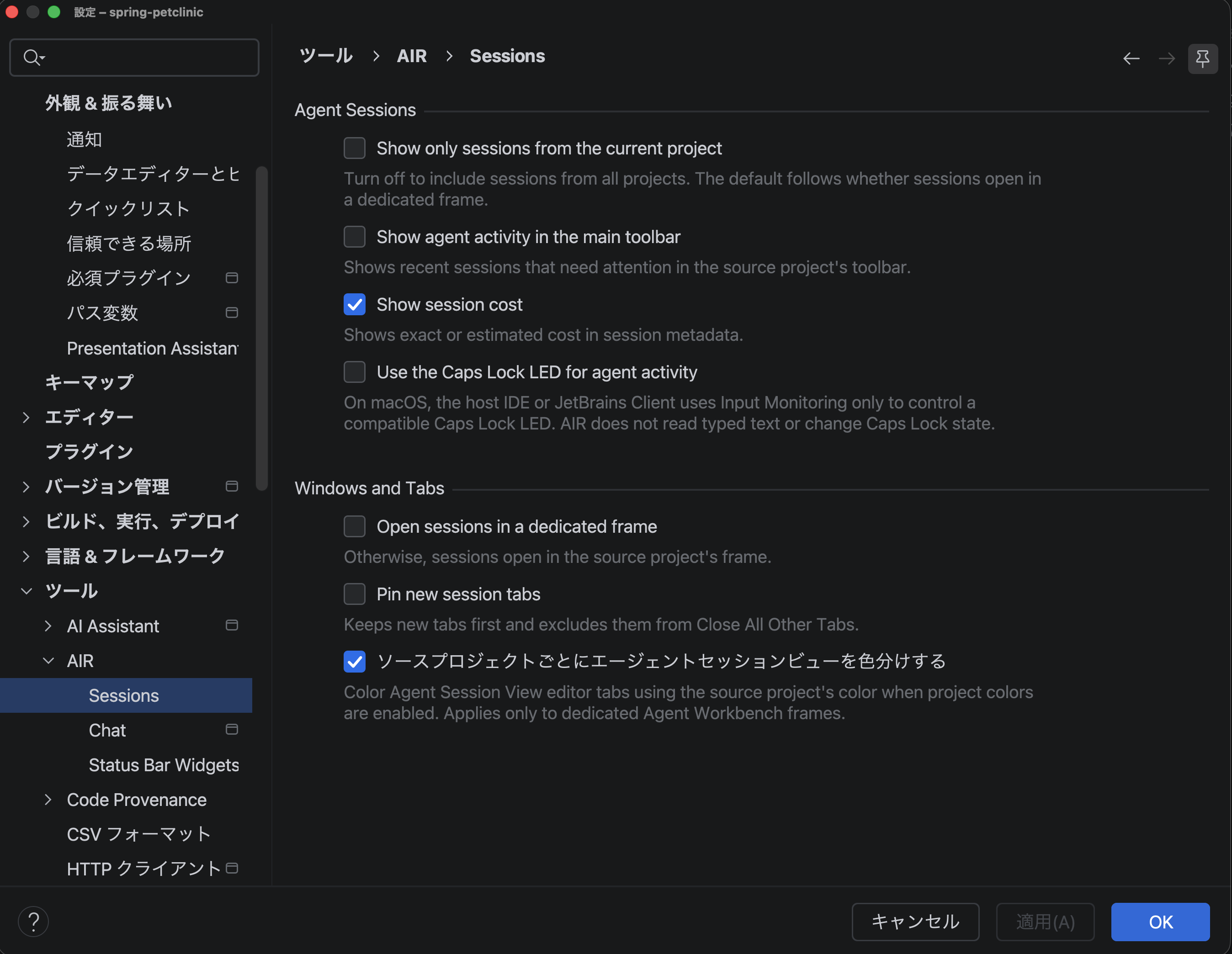This screenshot has width=1232, height=954.
Task: Uncheck ソースプロジェクトごとに色分けする option
Action: pyautogui.click(x=354, y=661)
